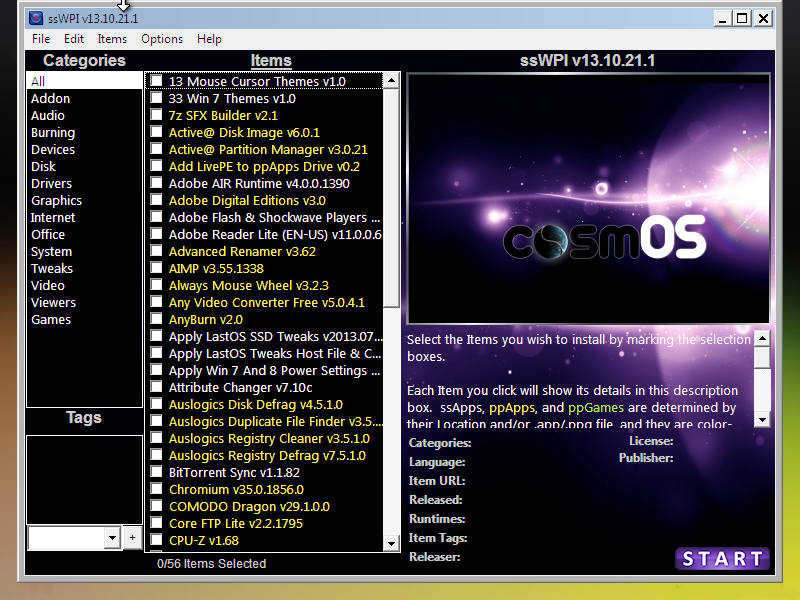Open the File menu
Screen dimensions: 800x600
click(41, 39)
